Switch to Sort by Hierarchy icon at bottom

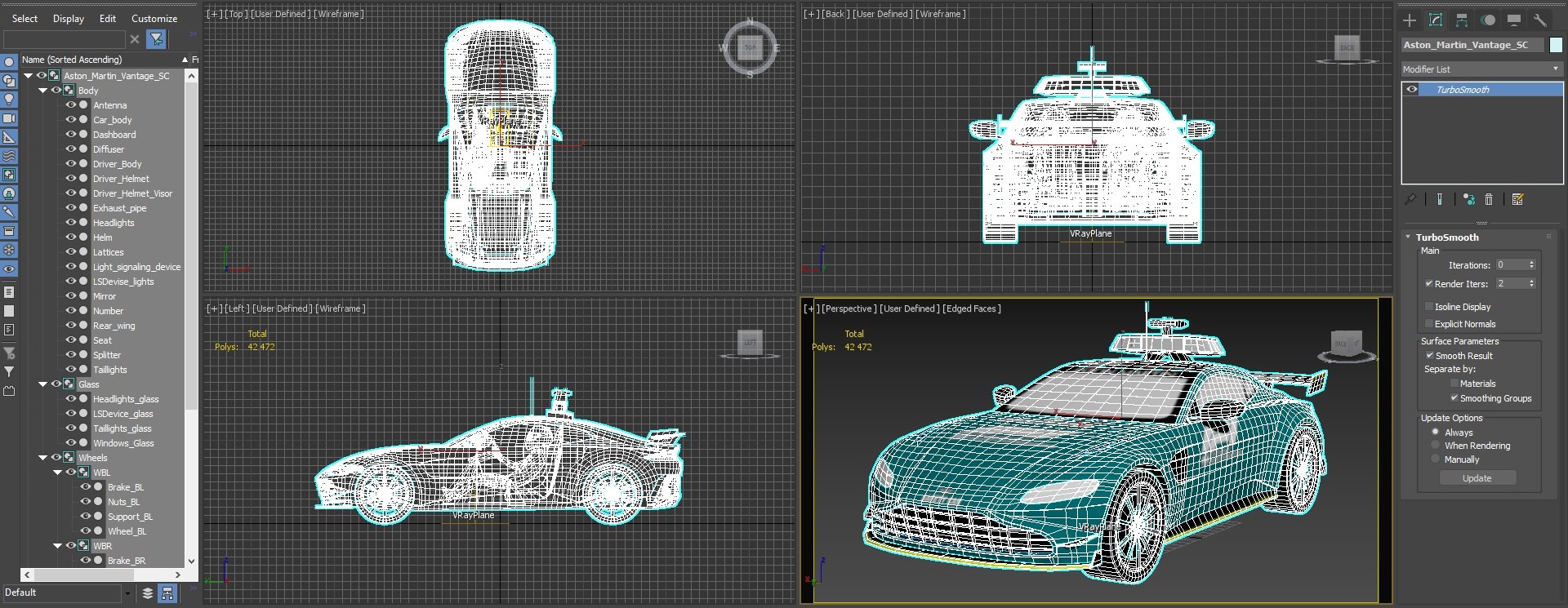(167, 593)
